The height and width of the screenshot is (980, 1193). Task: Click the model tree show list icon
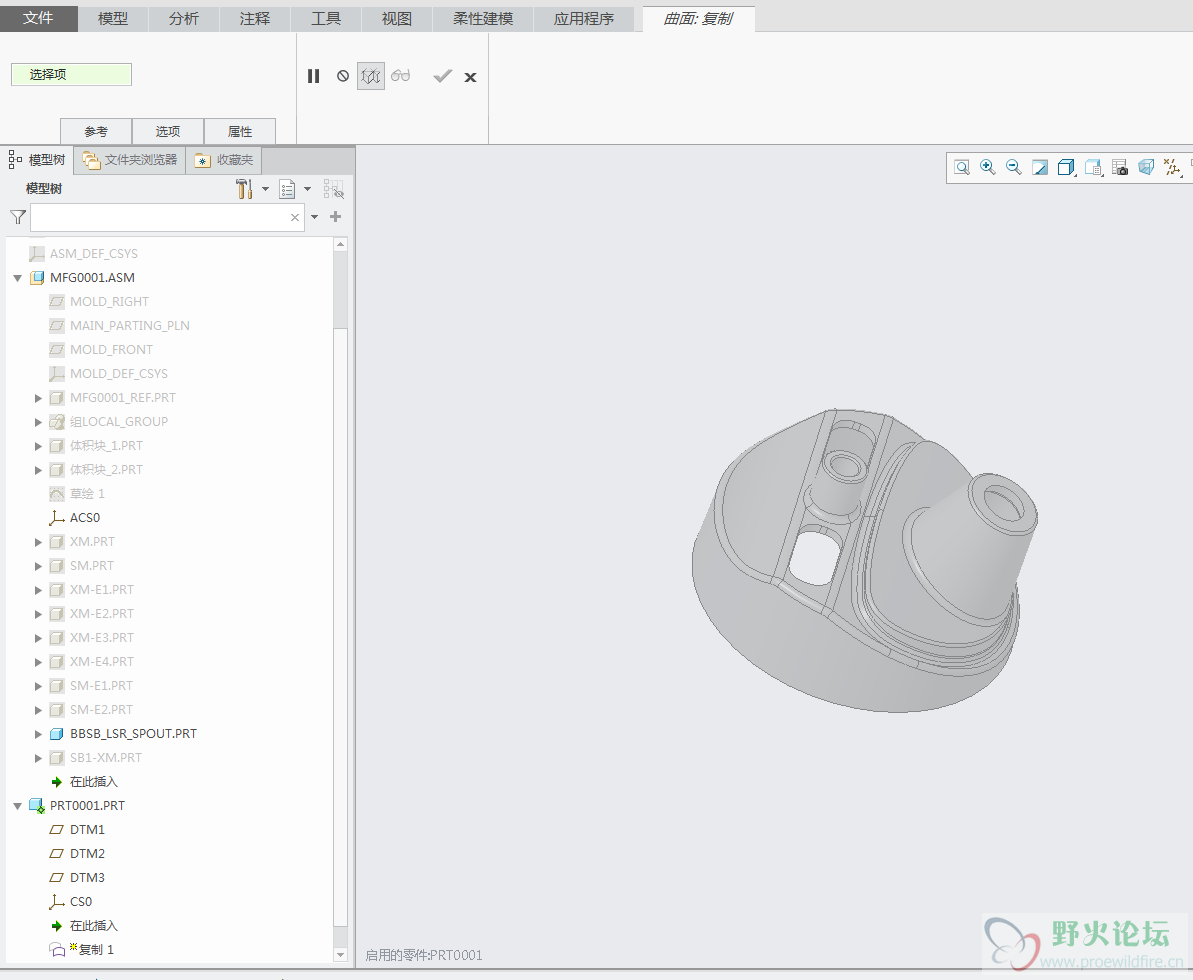287,189
